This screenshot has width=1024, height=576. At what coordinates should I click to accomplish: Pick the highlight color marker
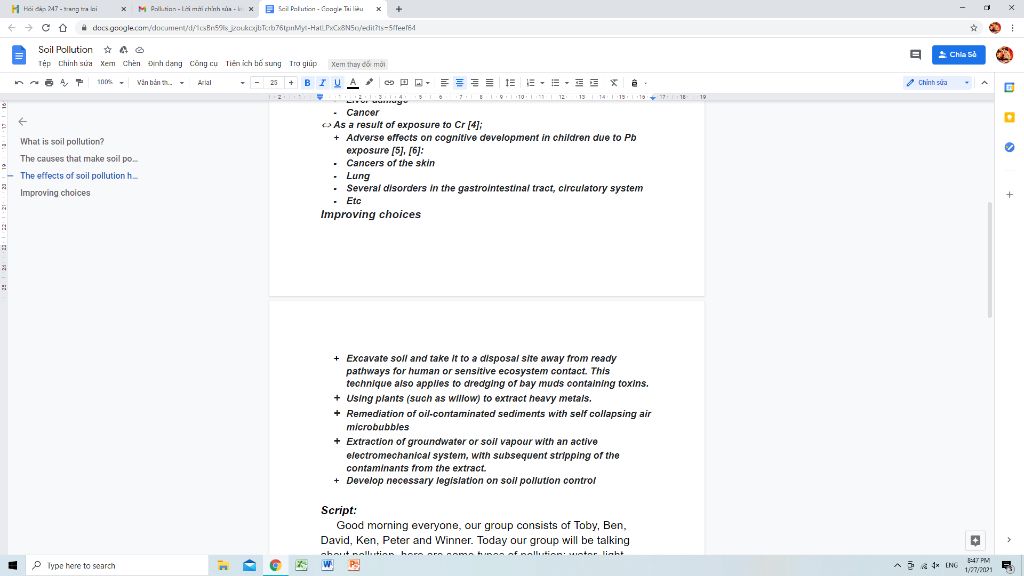click(369, 83)
